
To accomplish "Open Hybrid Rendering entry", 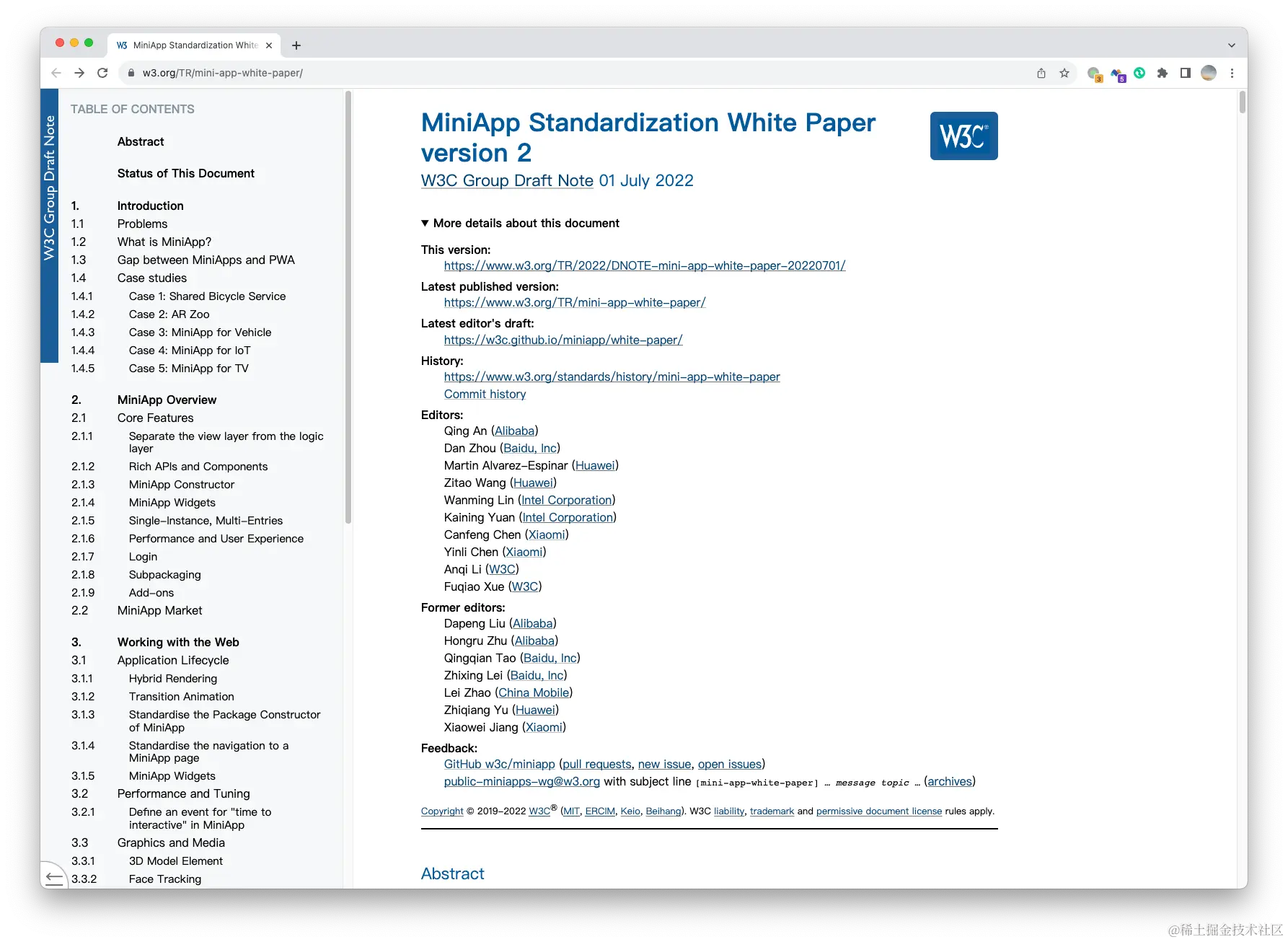I will [x=173, y=679].
